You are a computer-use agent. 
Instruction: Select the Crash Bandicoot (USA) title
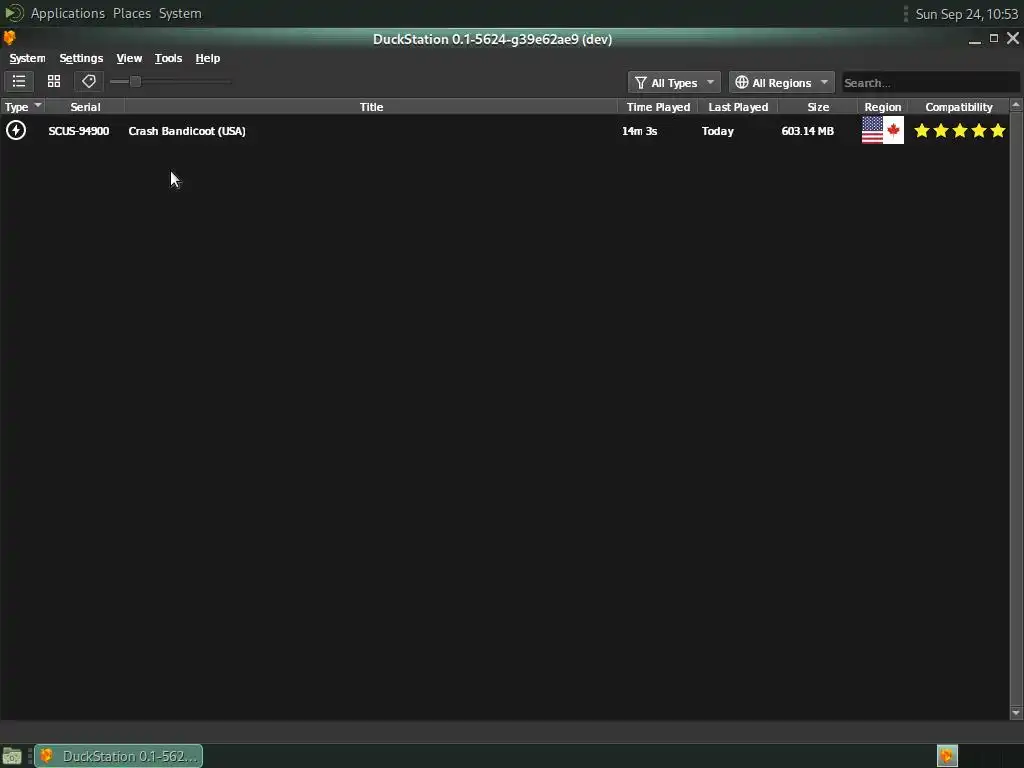(187, 131)
